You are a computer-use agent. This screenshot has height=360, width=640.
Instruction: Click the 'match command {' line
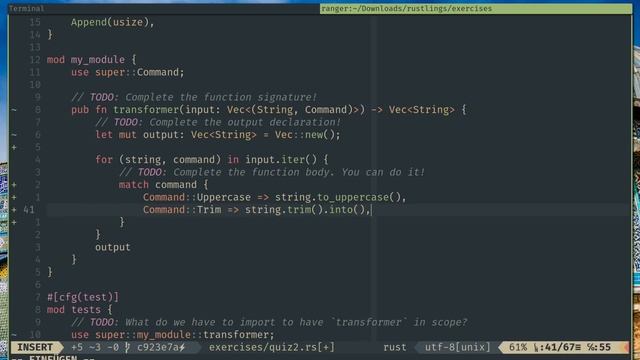[164, 184]
